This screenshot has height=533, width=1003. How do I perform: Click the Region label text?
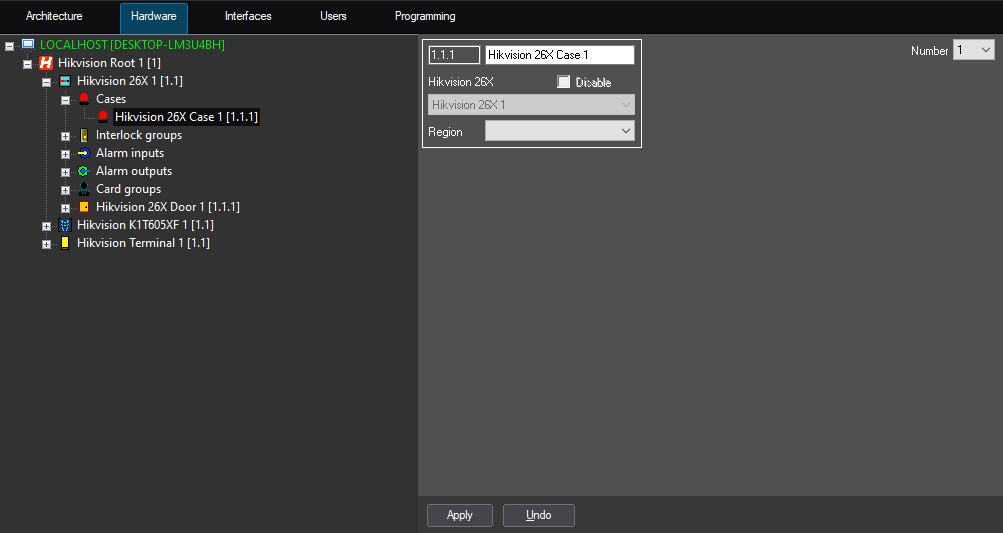click(445, 132)
